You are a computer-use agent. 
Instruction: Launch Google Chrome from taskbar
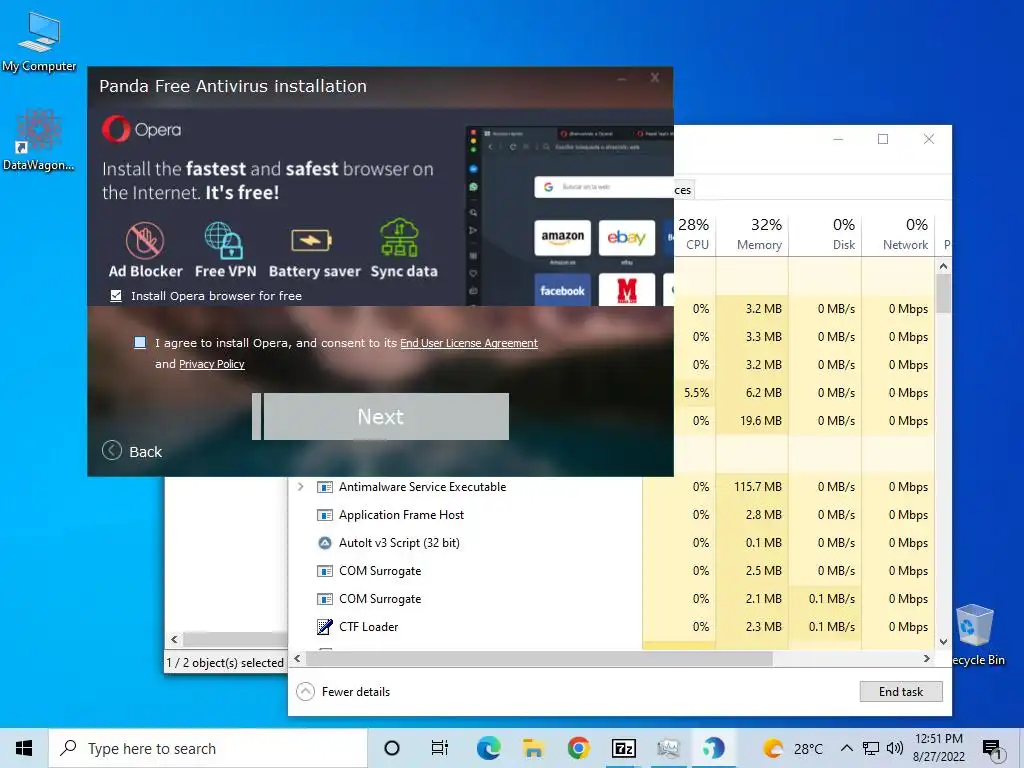[x=579, y=748]
